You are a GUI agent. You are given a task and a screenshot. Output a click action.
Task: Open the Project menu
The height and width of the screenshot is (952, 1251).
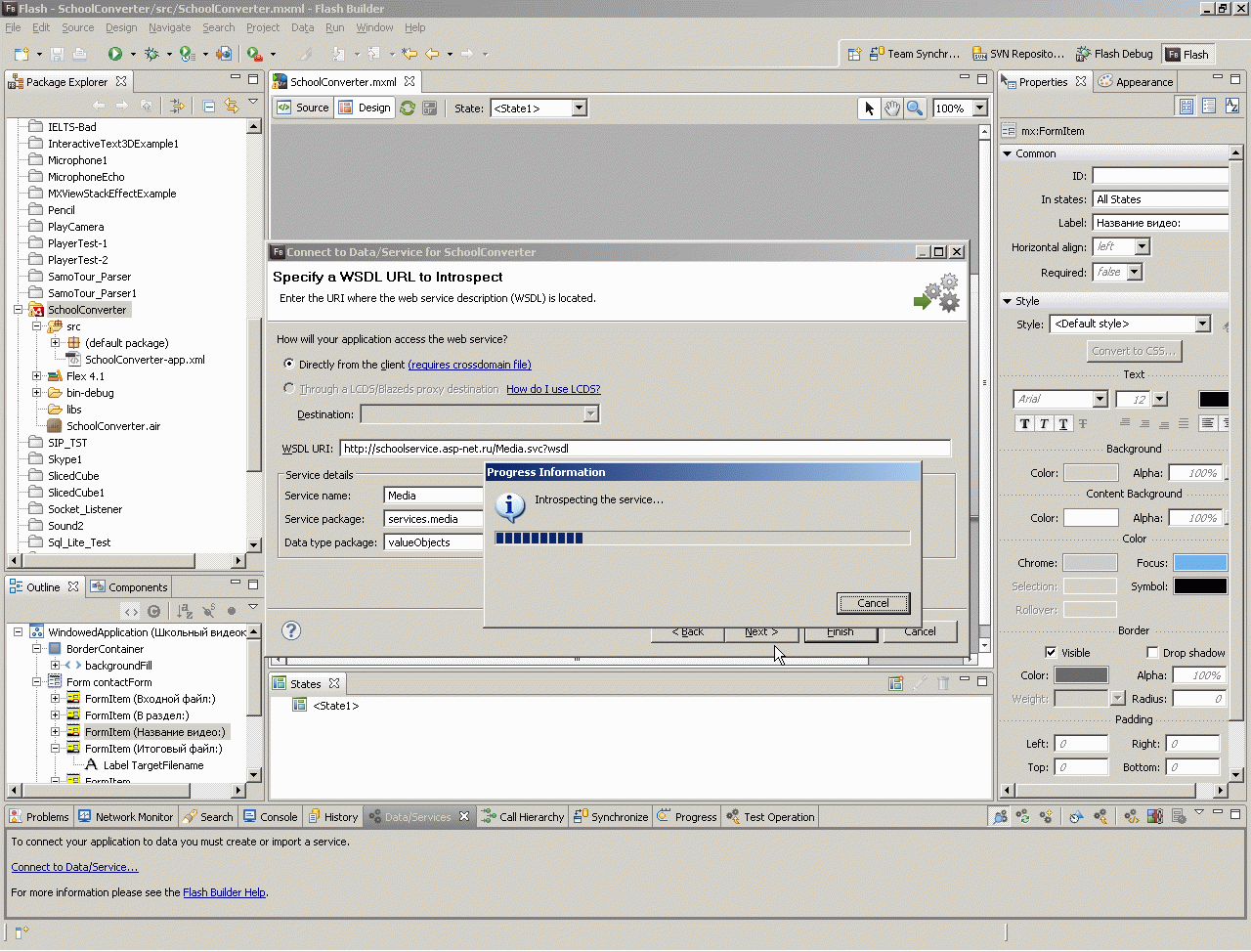click(263, 27)
